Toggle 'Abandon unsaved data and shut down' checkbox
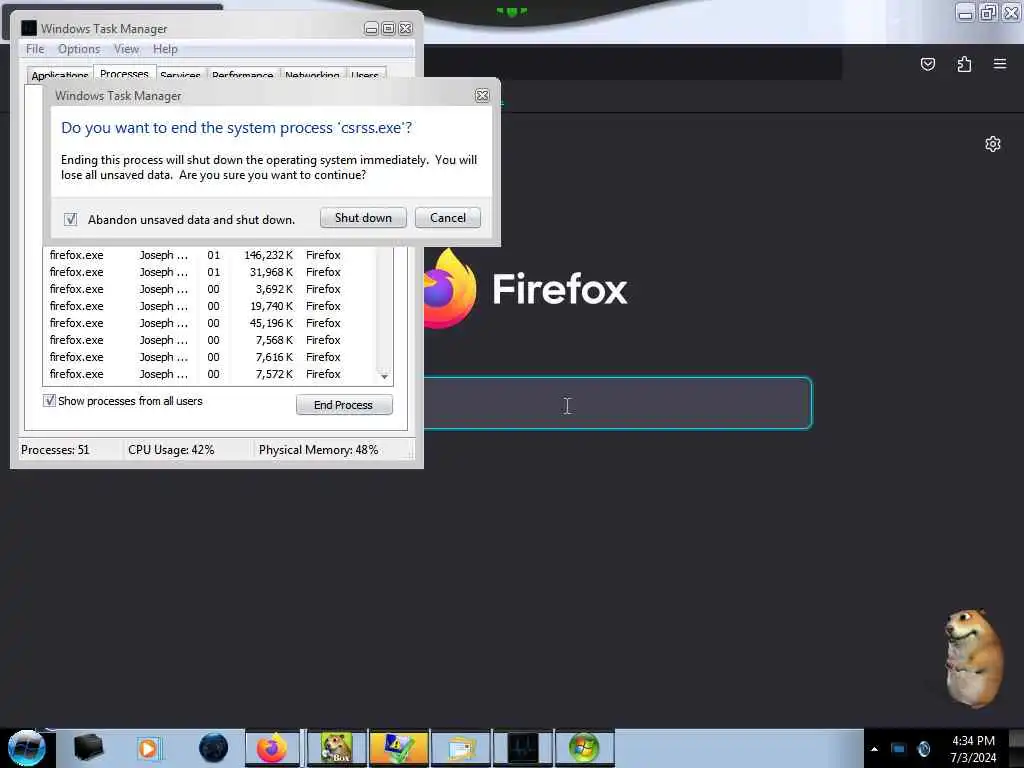Viewport: 1024px width, 768px height. coord(71,219)
